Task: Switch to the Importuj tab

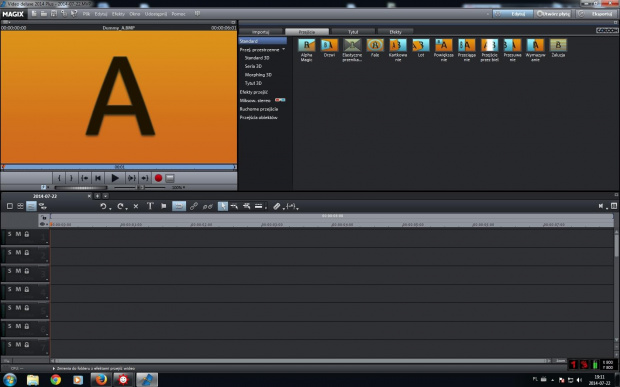Action: pos(261,32)
